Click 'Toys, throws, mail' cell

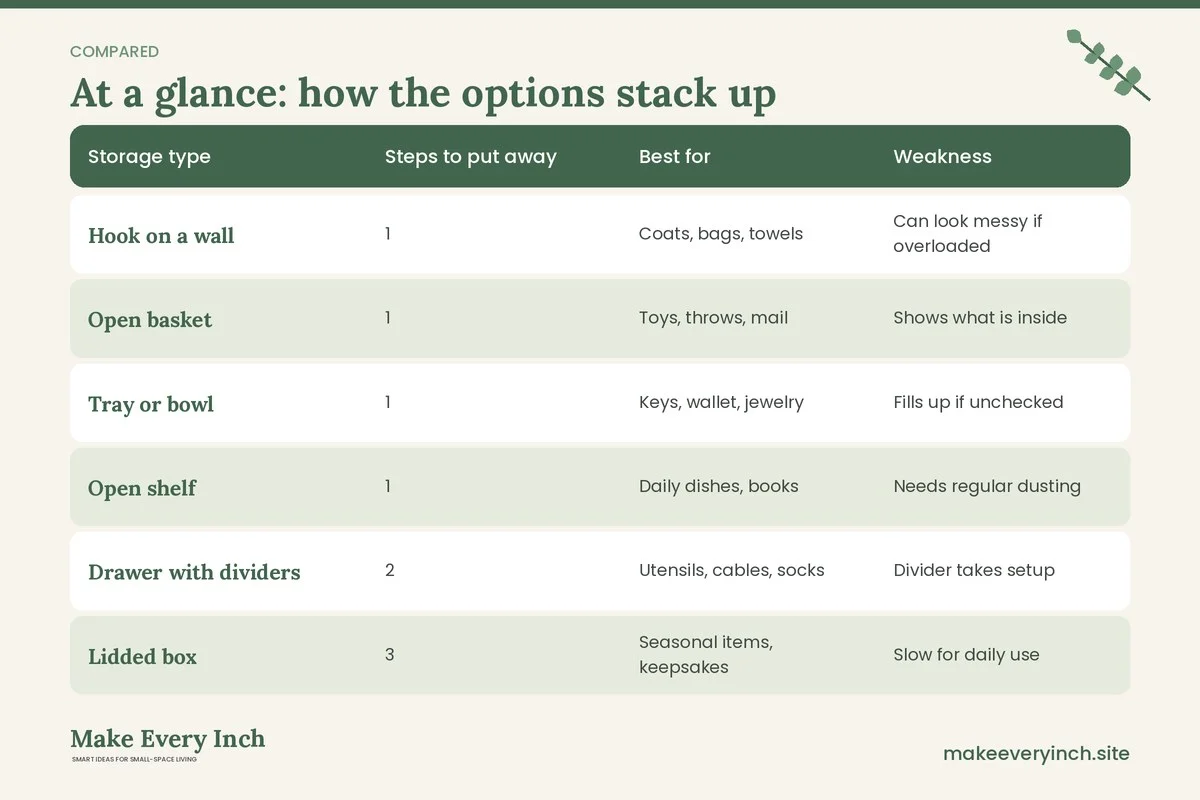click(713, 318)
